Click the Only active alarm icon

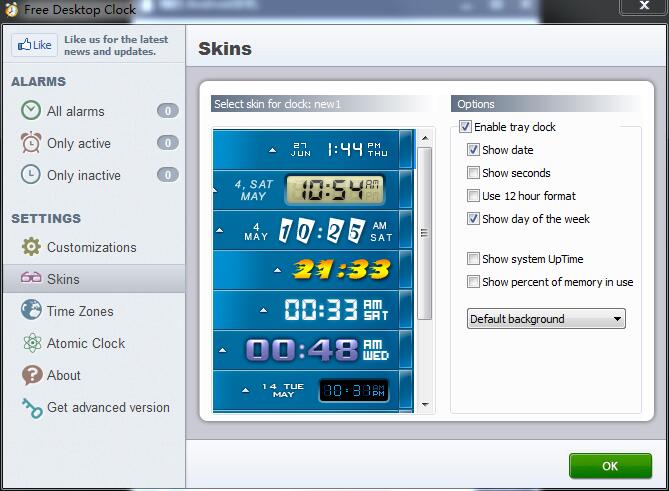pos(31,143)
